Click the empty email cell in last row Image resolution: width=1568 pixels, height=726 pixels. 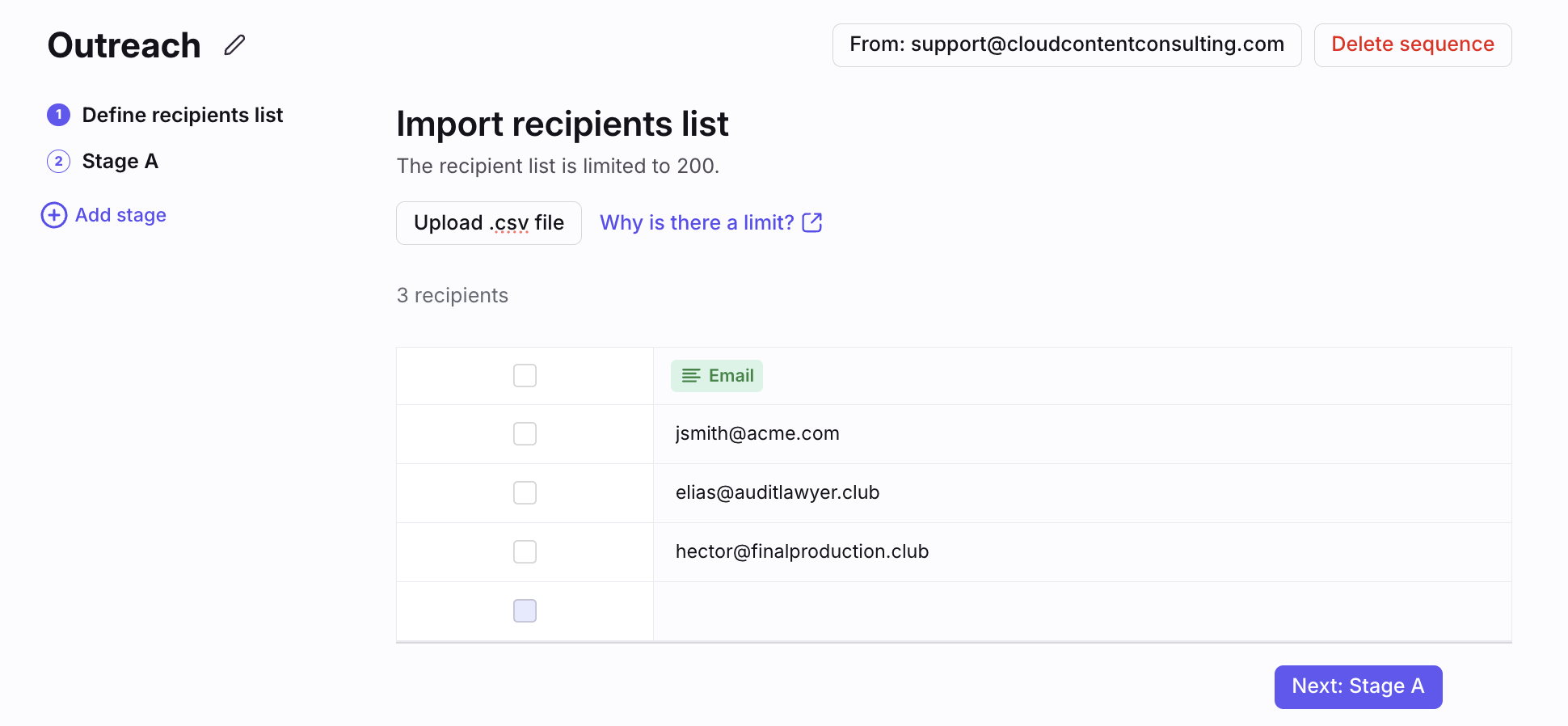tap(1082, 611)
